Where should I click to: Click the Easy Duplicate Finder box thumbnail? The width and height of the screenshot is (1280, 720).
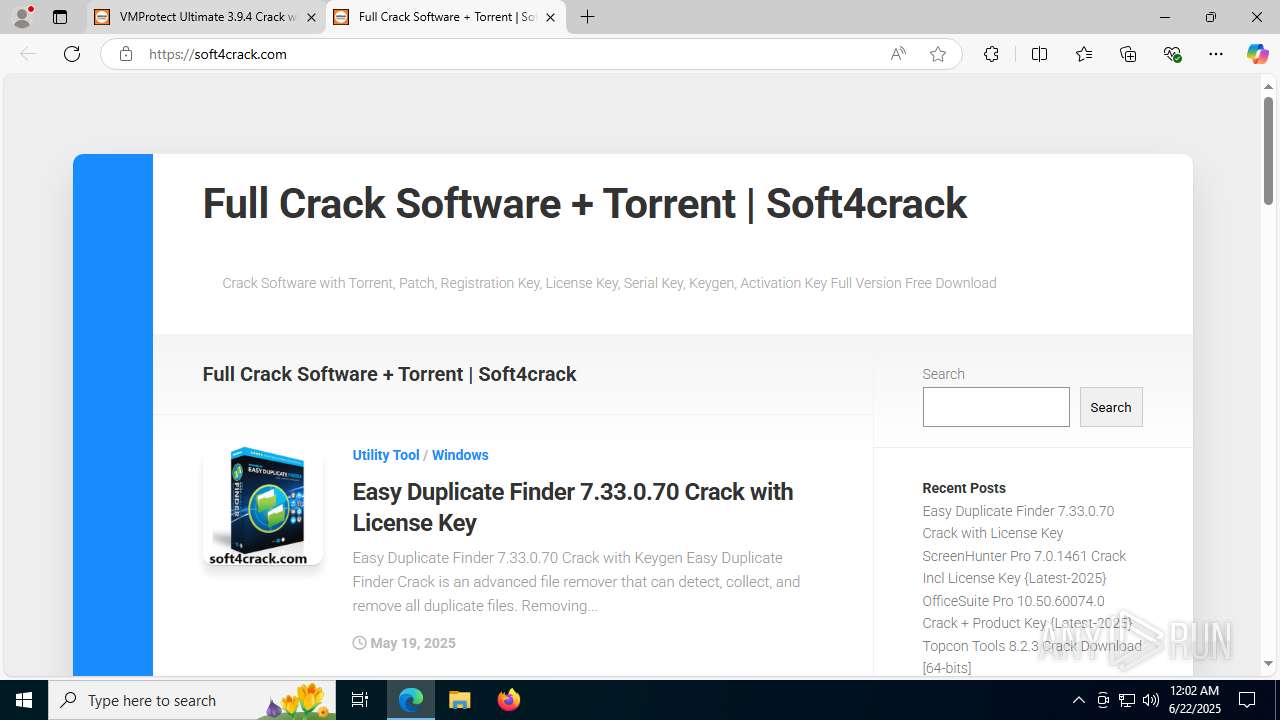click(x=263, y=506)
